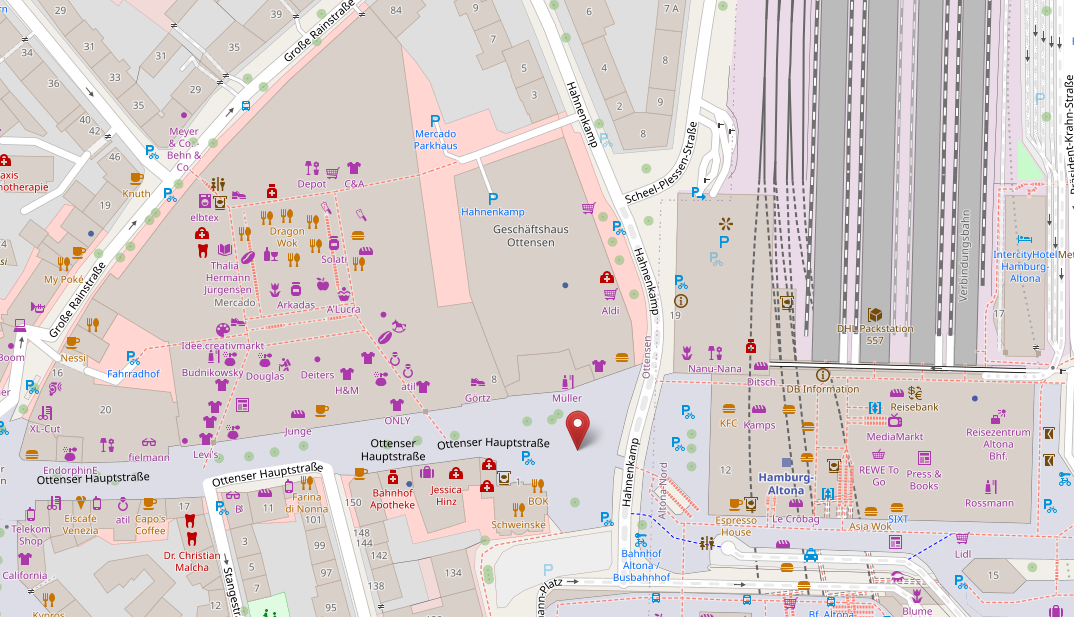Click the red location marker pin

click(578, 429)
